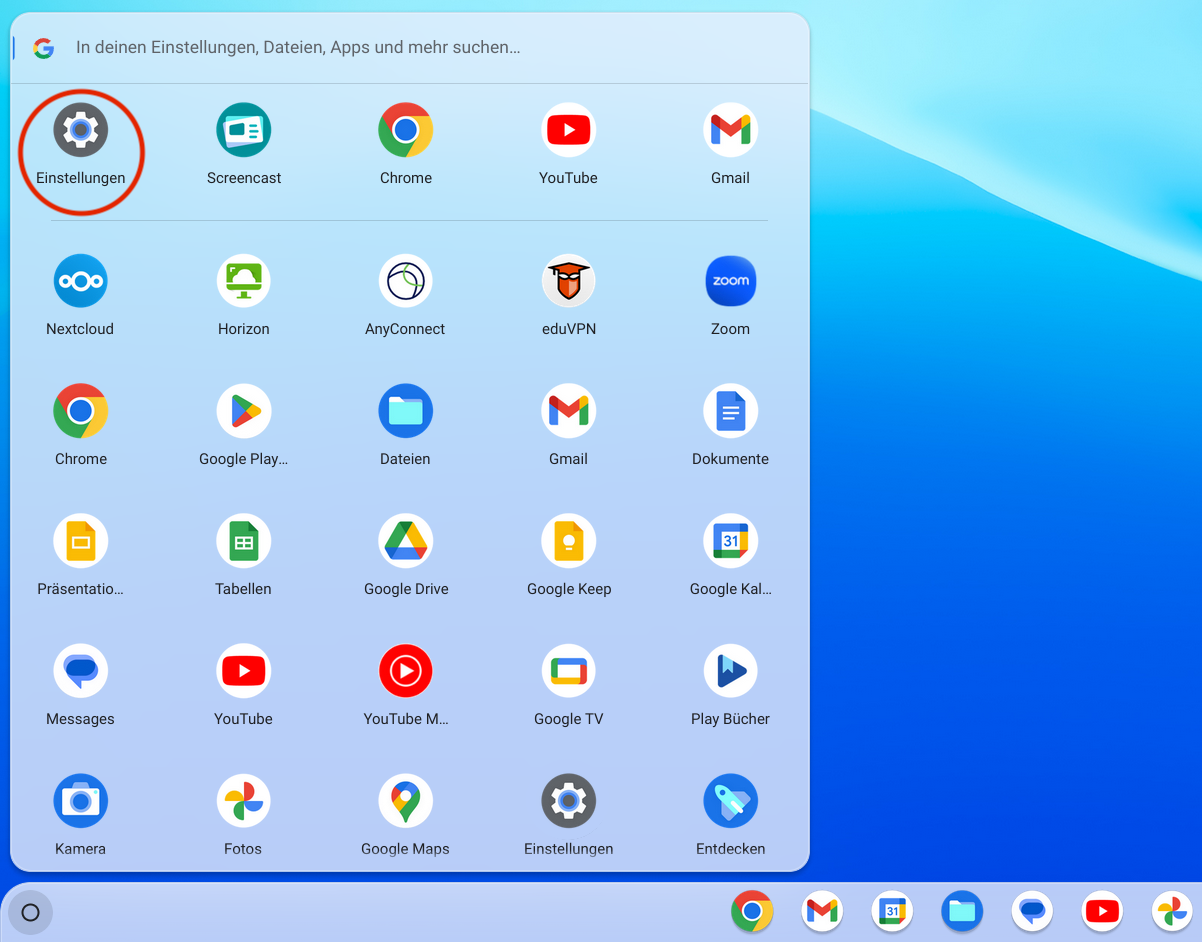Open Gmail in the top suggested row

click(x=730, y=130)
